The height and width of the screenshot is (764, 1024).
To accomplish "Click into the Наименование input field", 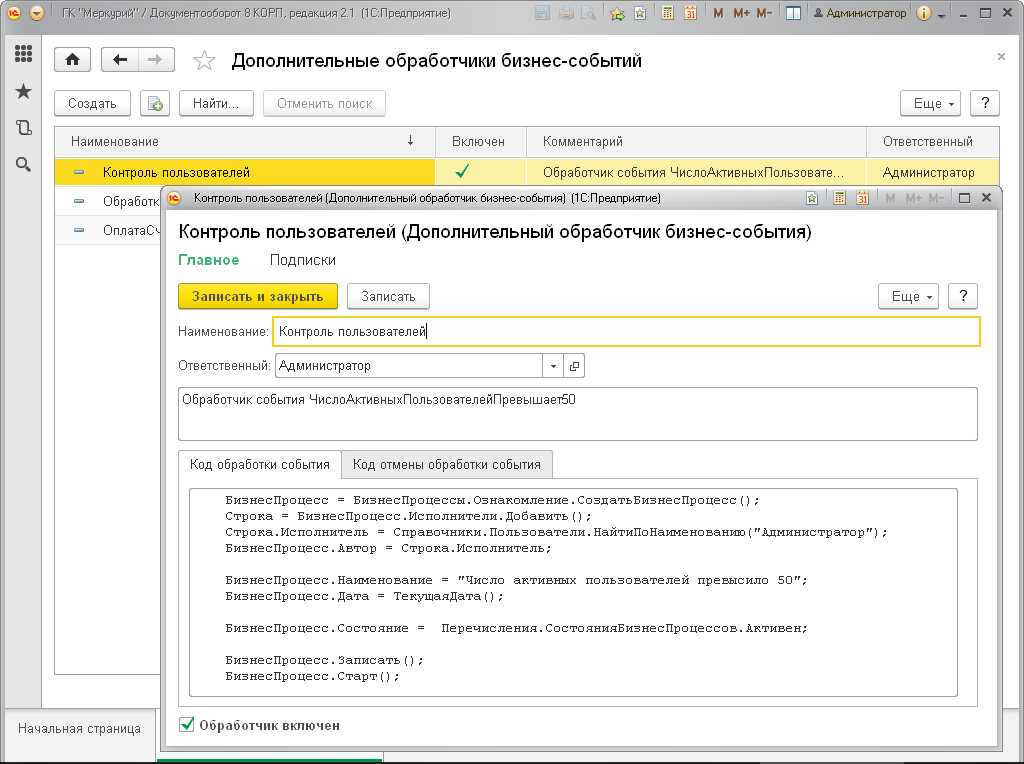I will (x=626, y=331).
